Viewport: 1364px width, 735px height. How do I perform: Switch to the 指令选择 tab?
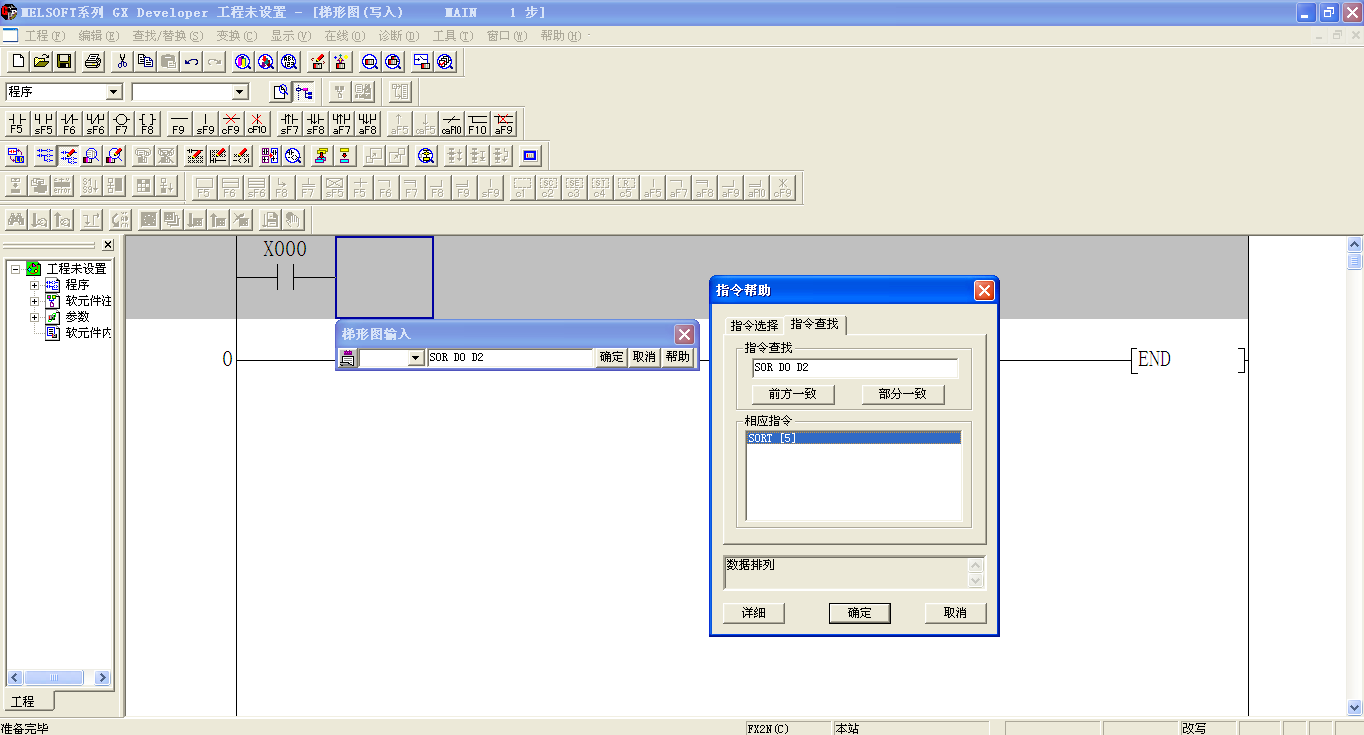(754, 325)
